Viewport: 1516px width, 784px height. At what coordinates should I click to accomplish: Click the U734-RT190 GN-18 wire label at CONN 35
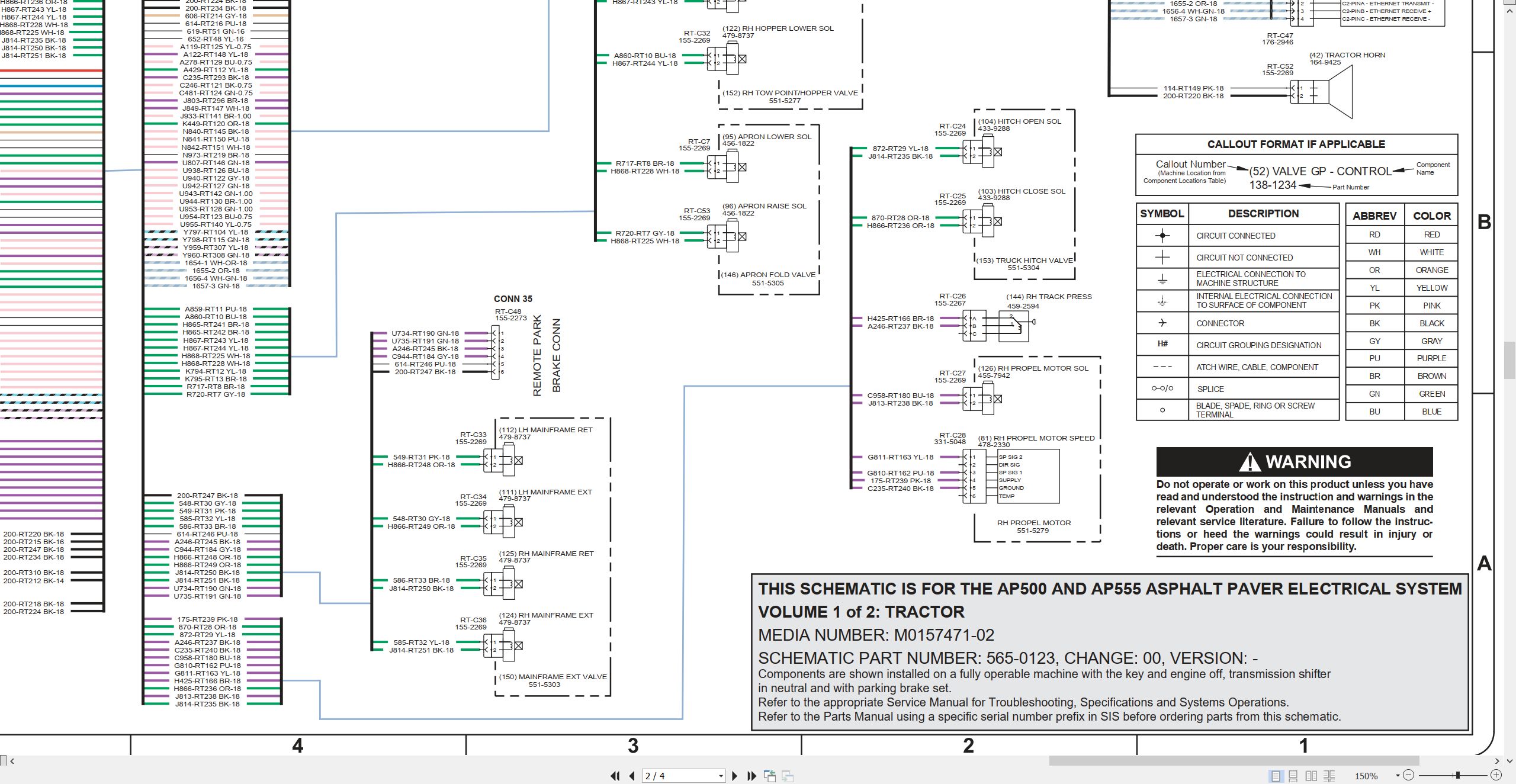click(425, 333)
